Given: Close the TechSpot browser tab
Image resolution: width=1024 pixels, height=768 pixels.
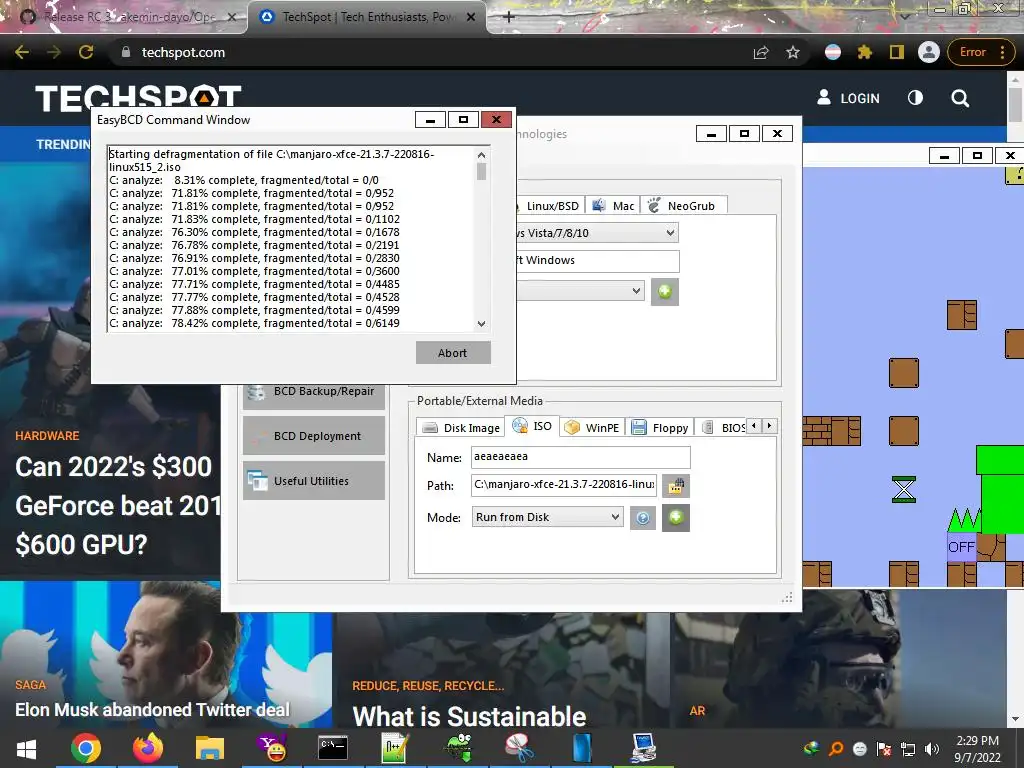Looking at the screenshot, I should 471,17.
